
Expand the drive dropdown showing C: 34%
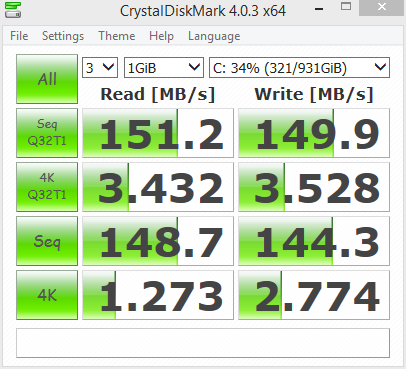[x=299, y=68]
